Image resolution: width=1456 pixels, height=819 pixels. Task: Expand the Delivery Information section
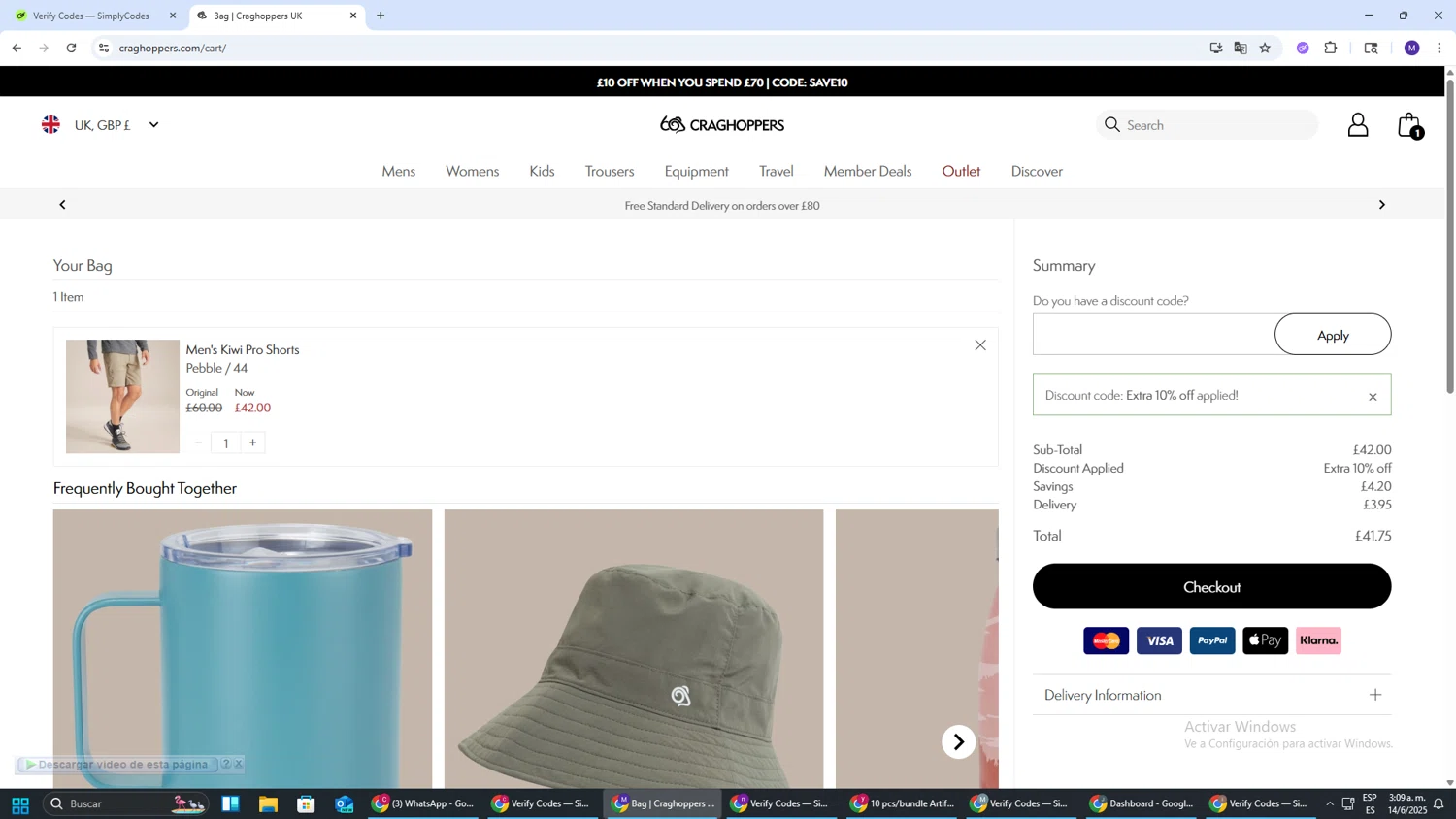click(1211, 695)
